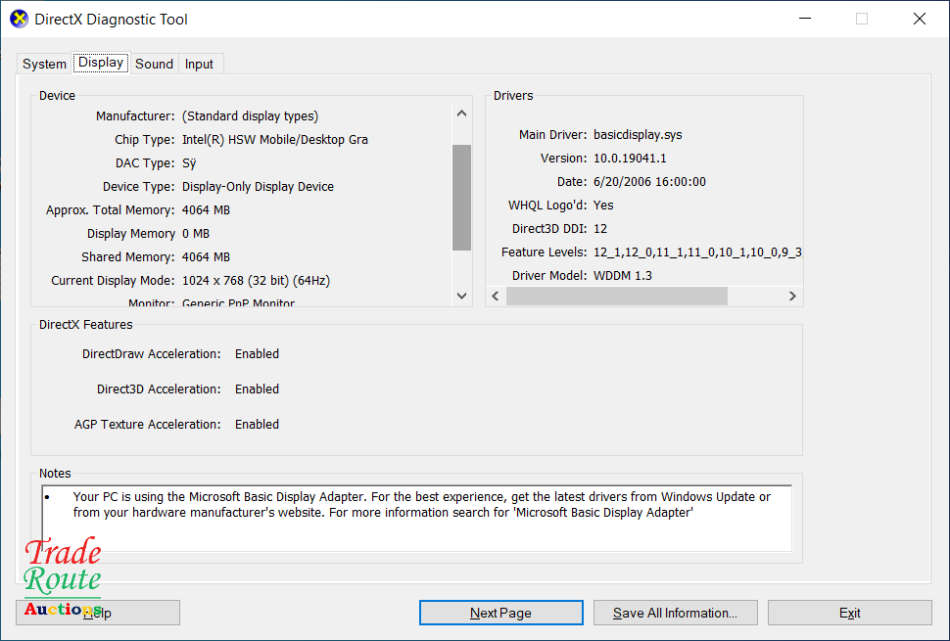Click the Trade Route Auctions logo
This screenshot has width=950, height=641.
63,579
